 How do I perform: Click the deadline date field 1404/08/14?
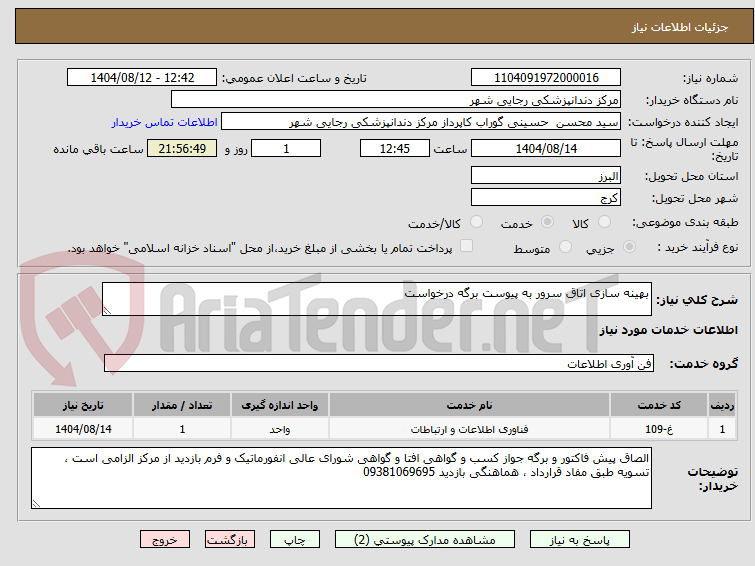(546, 148)
